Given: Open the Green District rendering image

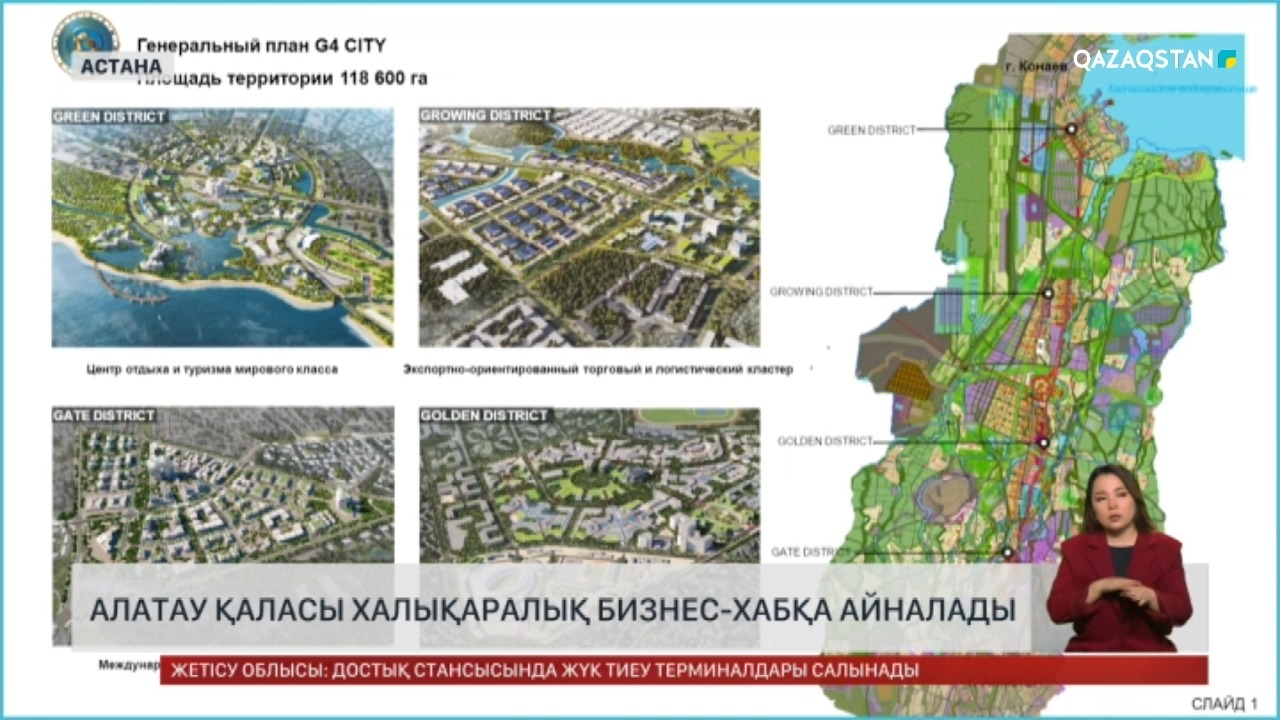Looking at the screenshot, I should click(222, 227).
